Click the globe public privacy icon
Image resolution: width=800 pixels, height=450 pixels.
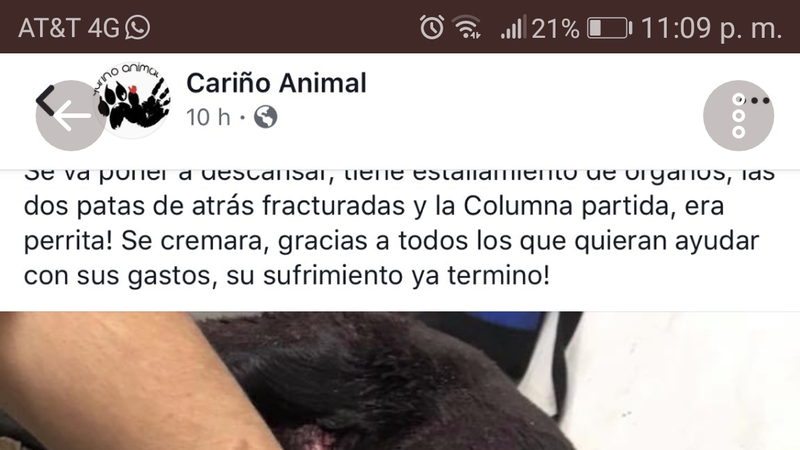(x=266, y=117)
